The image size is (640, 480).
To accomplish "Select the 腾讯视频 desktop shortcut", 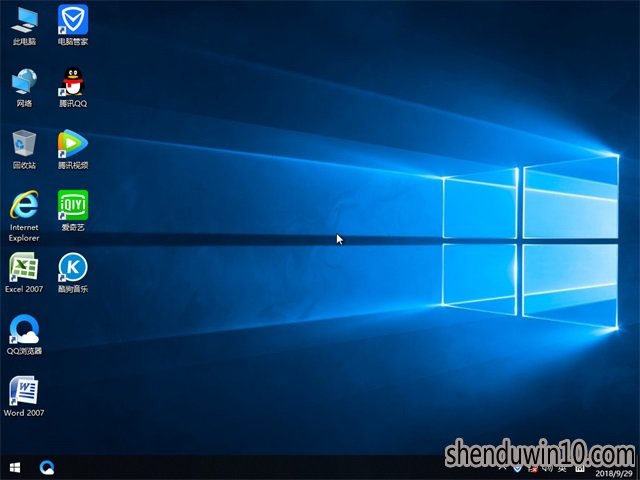I will (73, 149).
